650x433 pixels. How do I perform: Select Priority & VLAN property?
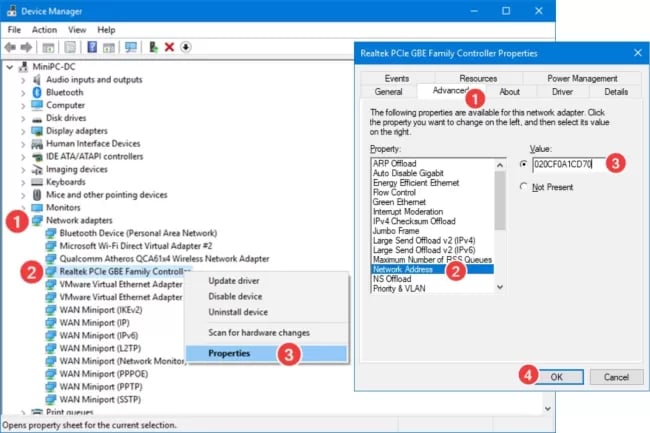(x=399, y=288)
